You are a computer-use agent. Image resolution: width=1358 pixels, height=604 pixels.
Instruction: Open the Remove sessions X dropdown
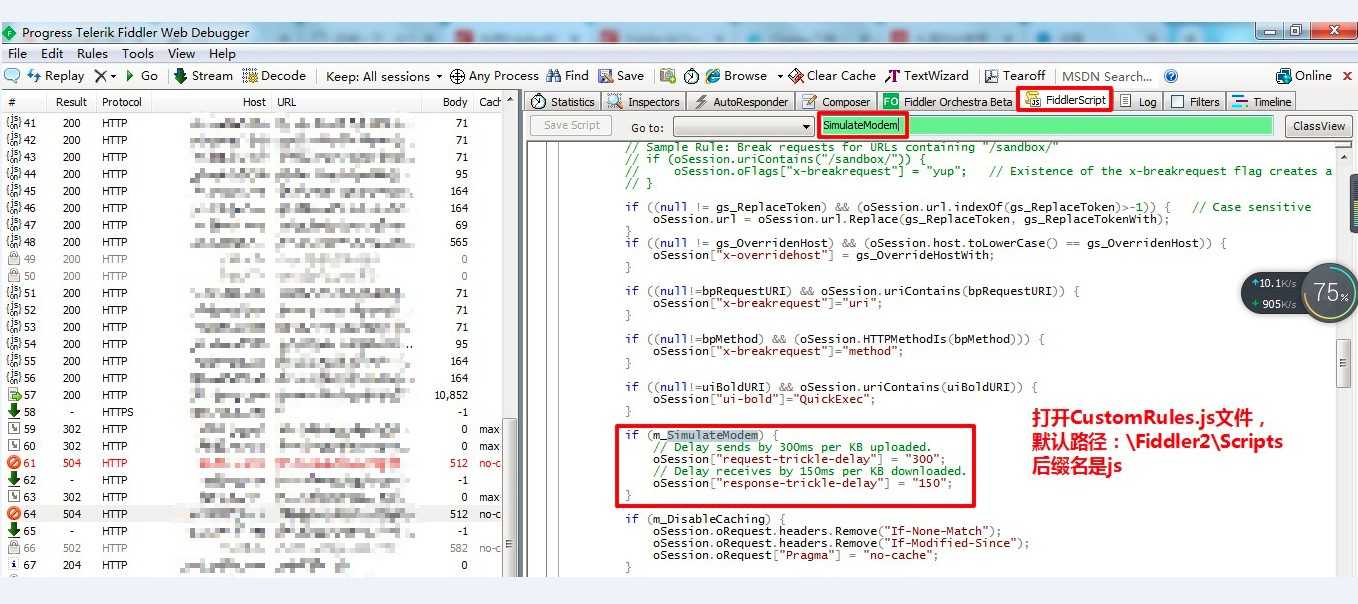[105, 76]
